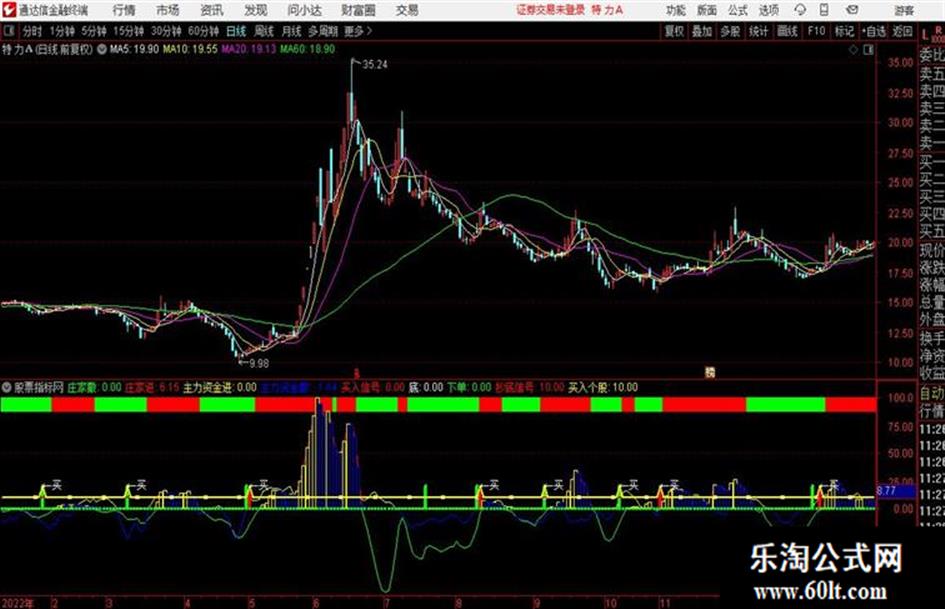
Task: Click the 标记 mark button
Action: 844,31
